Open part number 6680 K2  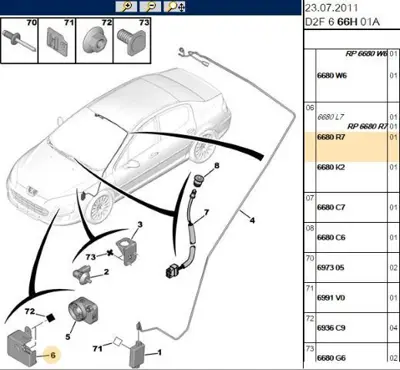point(331,167)
